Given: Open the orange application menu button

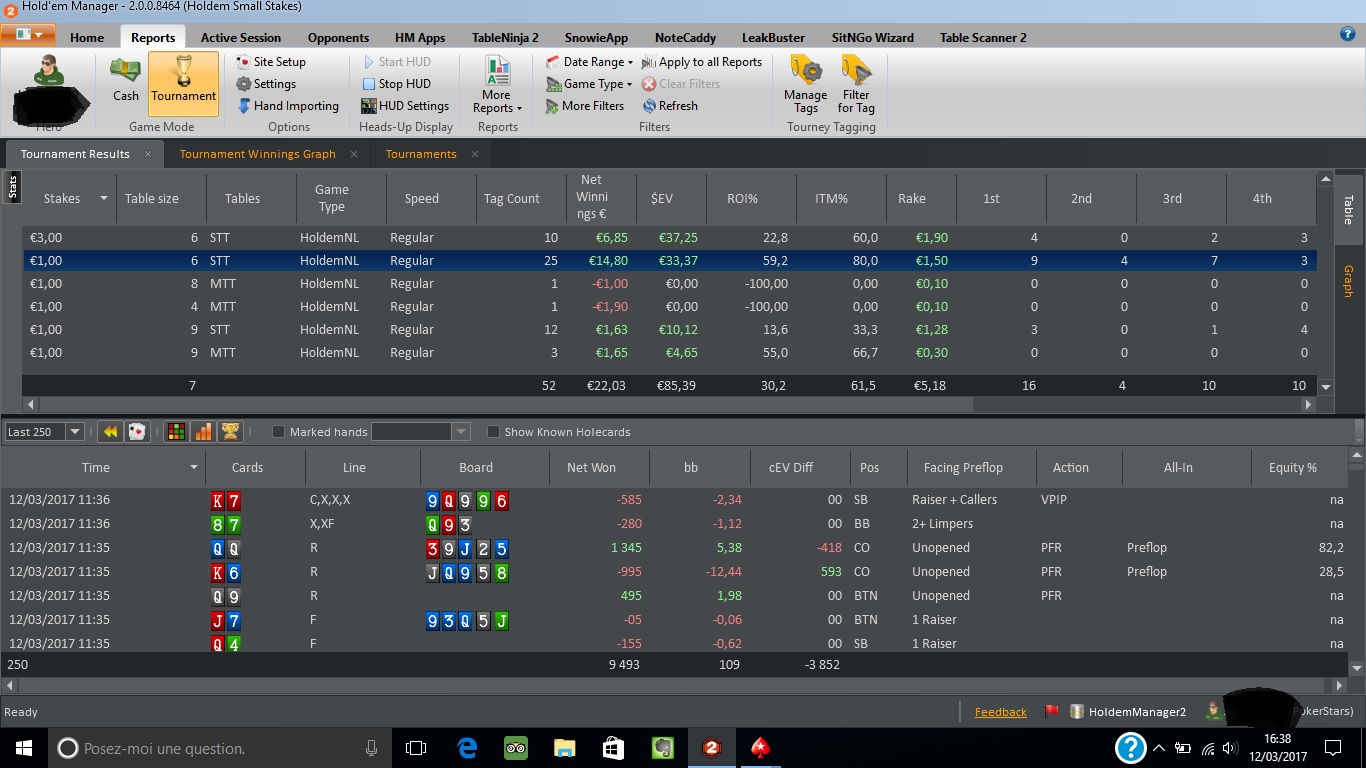Looking at the screenshot, I should tap(28, 35).
